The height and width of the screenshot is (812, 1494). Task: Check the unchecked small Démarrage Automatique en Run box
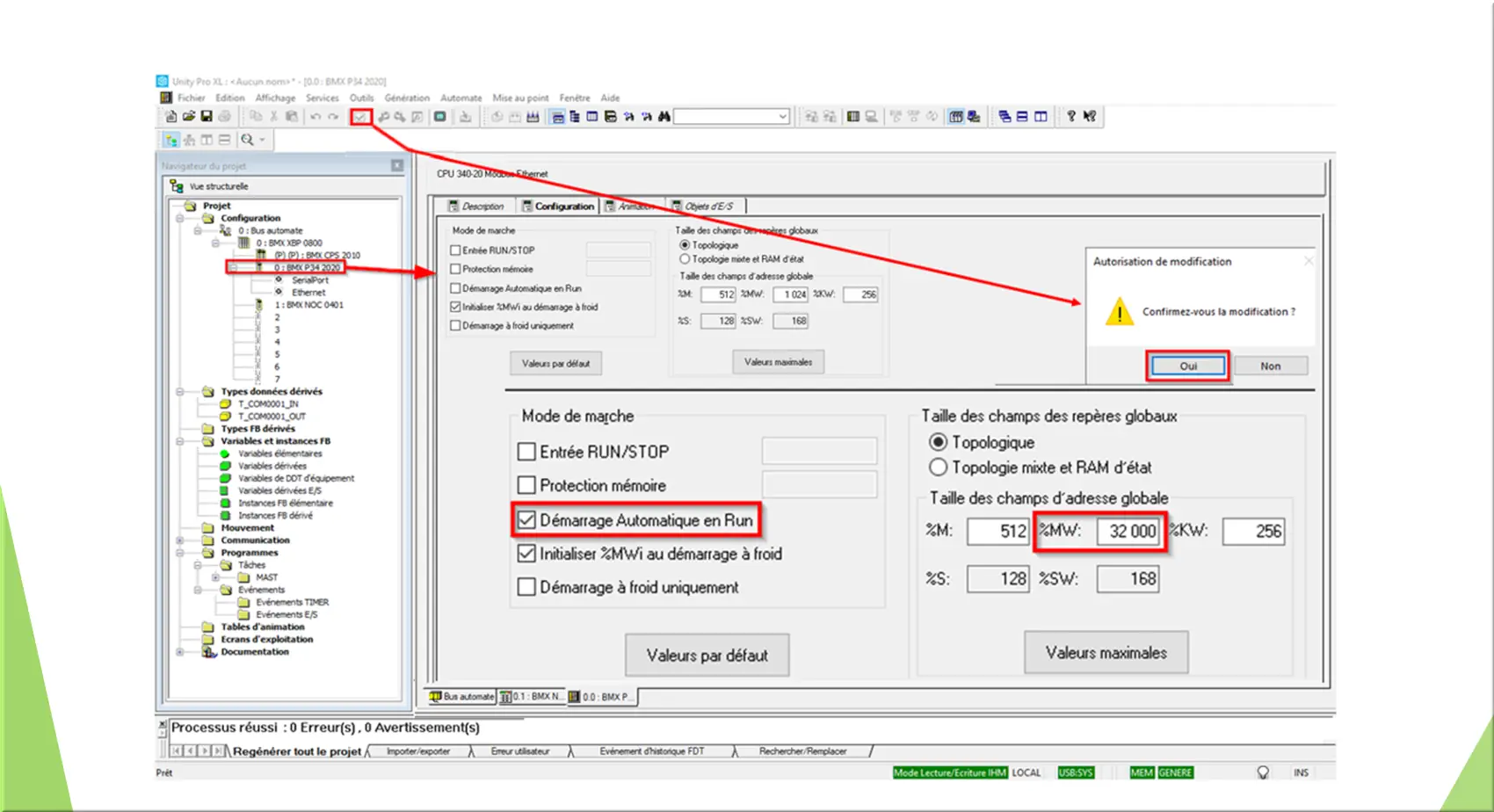click(455, 288)
